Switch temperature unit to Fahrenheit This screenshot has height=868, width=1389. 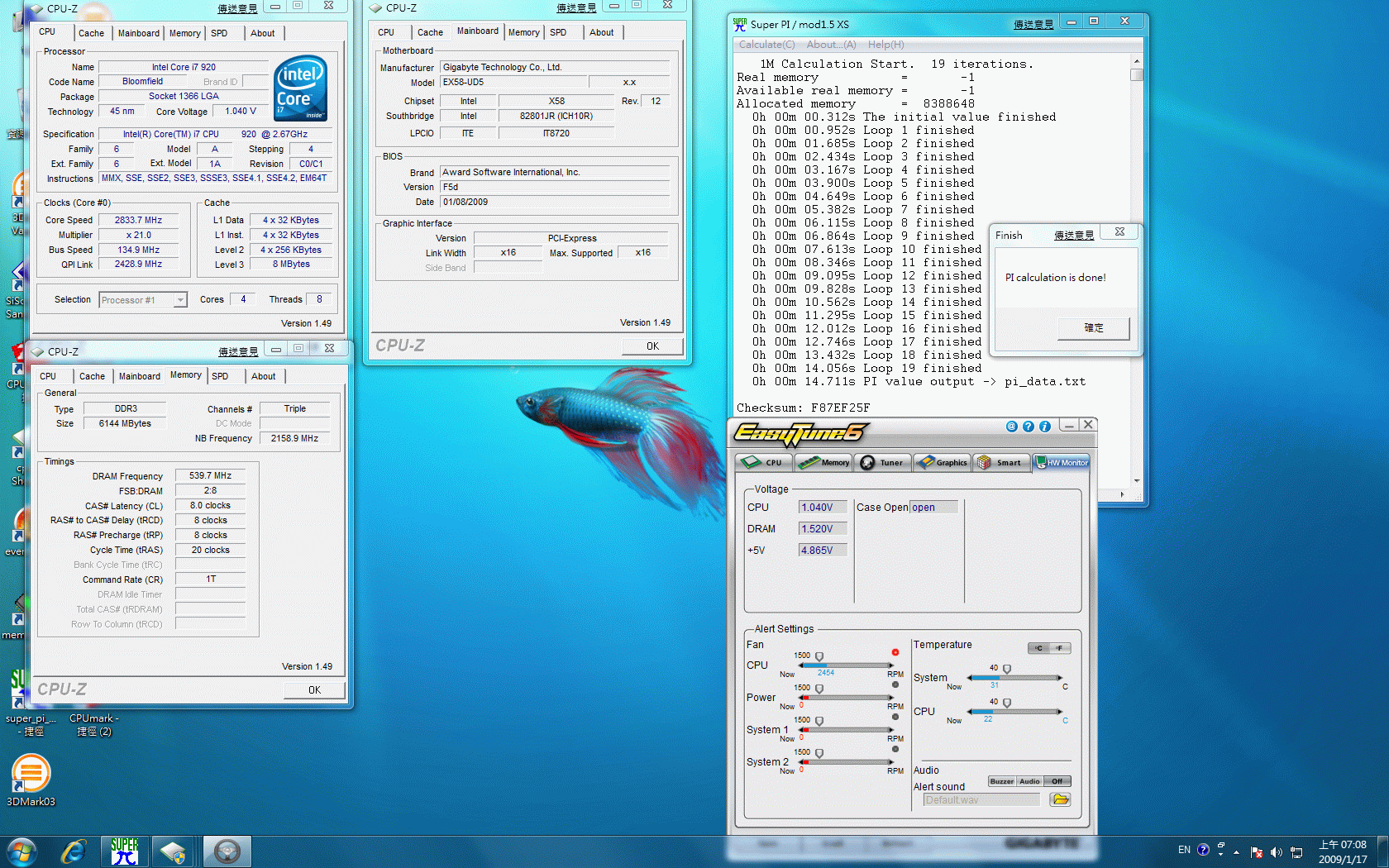[1059, 648]
